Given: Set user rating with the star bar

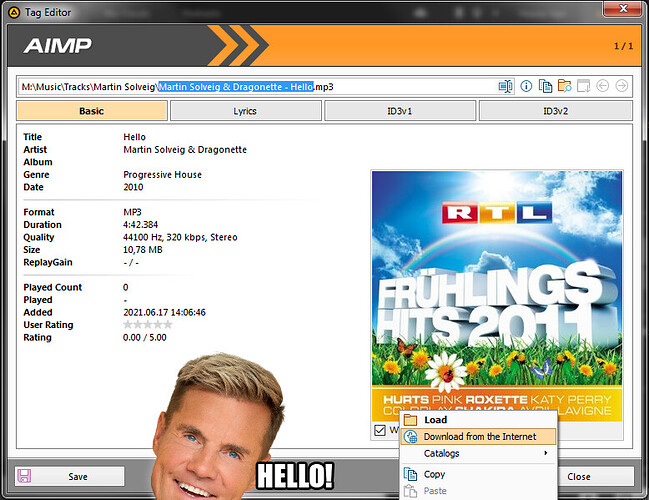Looking at the screenshot, I should (x=148, y=325).
